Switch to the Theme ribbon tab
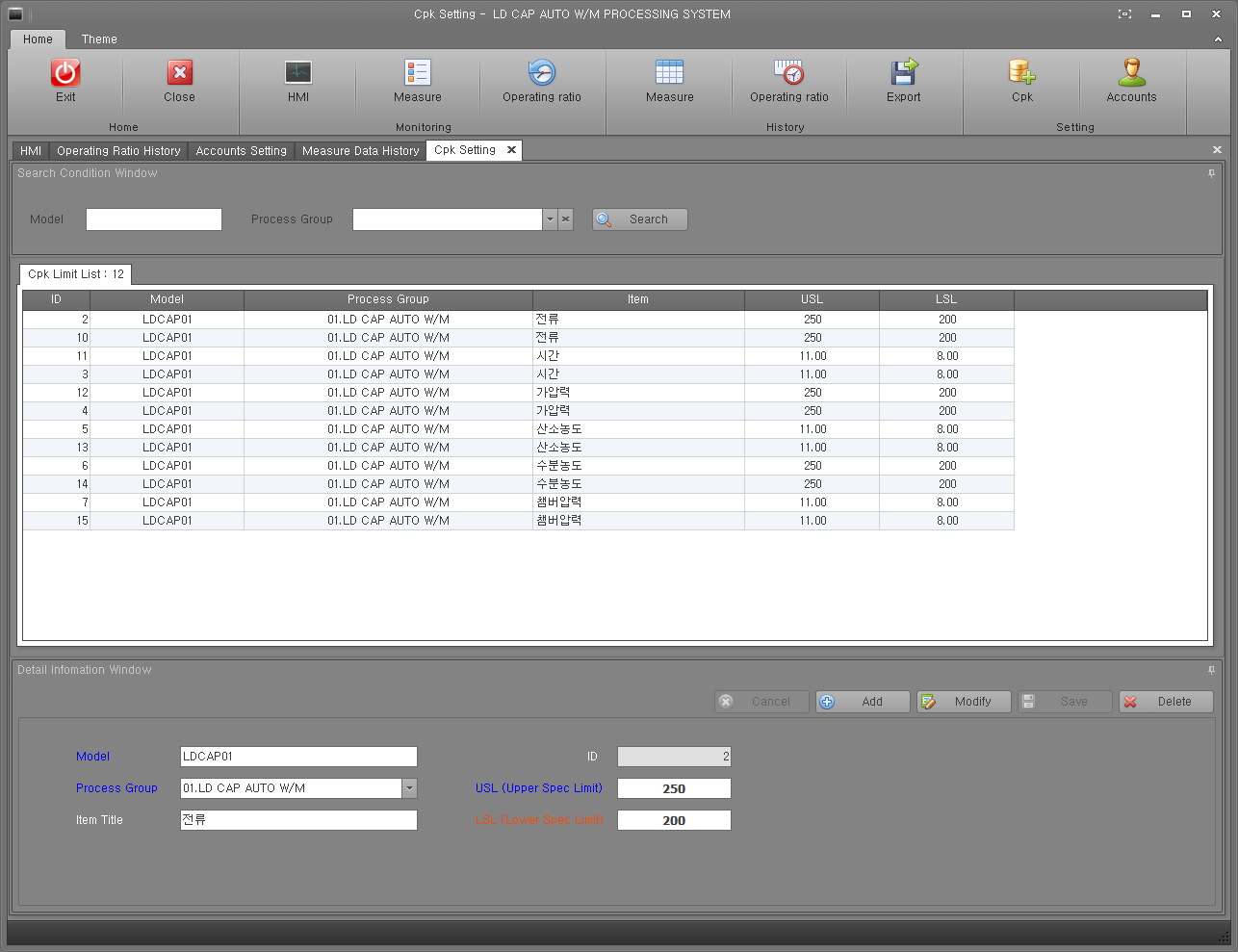 [x=99, y=39]
